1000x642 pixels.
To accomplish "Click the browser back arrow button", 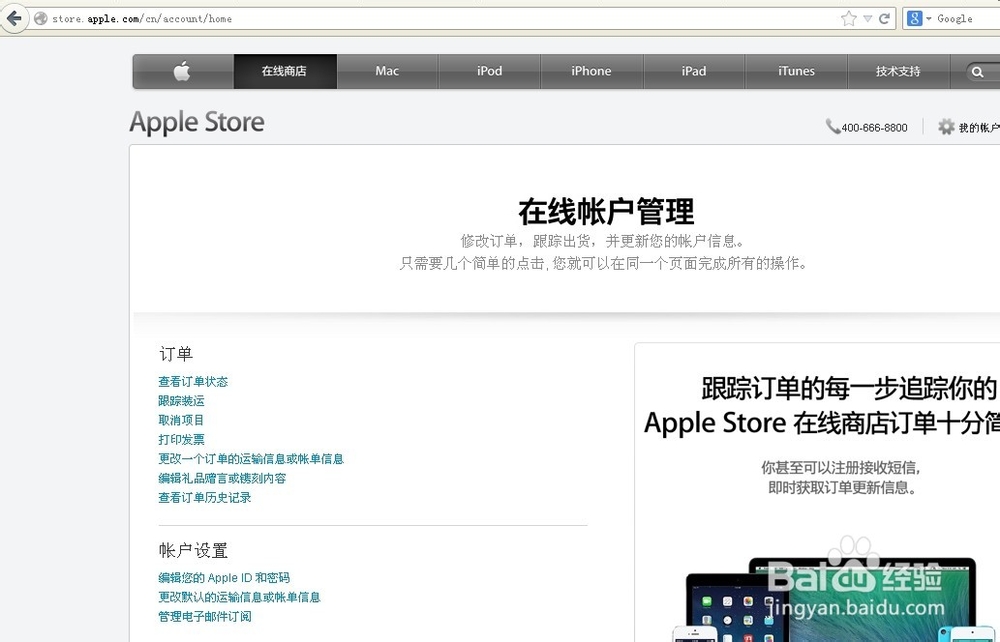I will [x=13, y=18].
